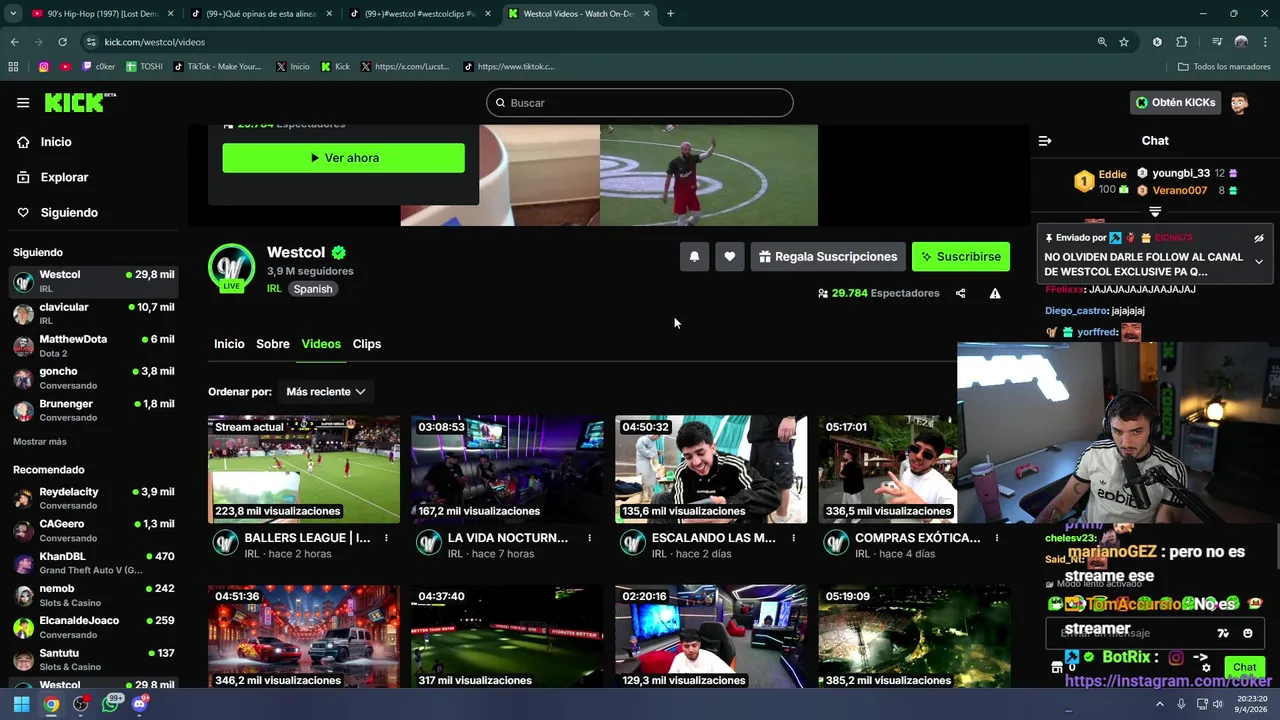Click the COMPRAS EXÓTICA... video title

[918, 538]
